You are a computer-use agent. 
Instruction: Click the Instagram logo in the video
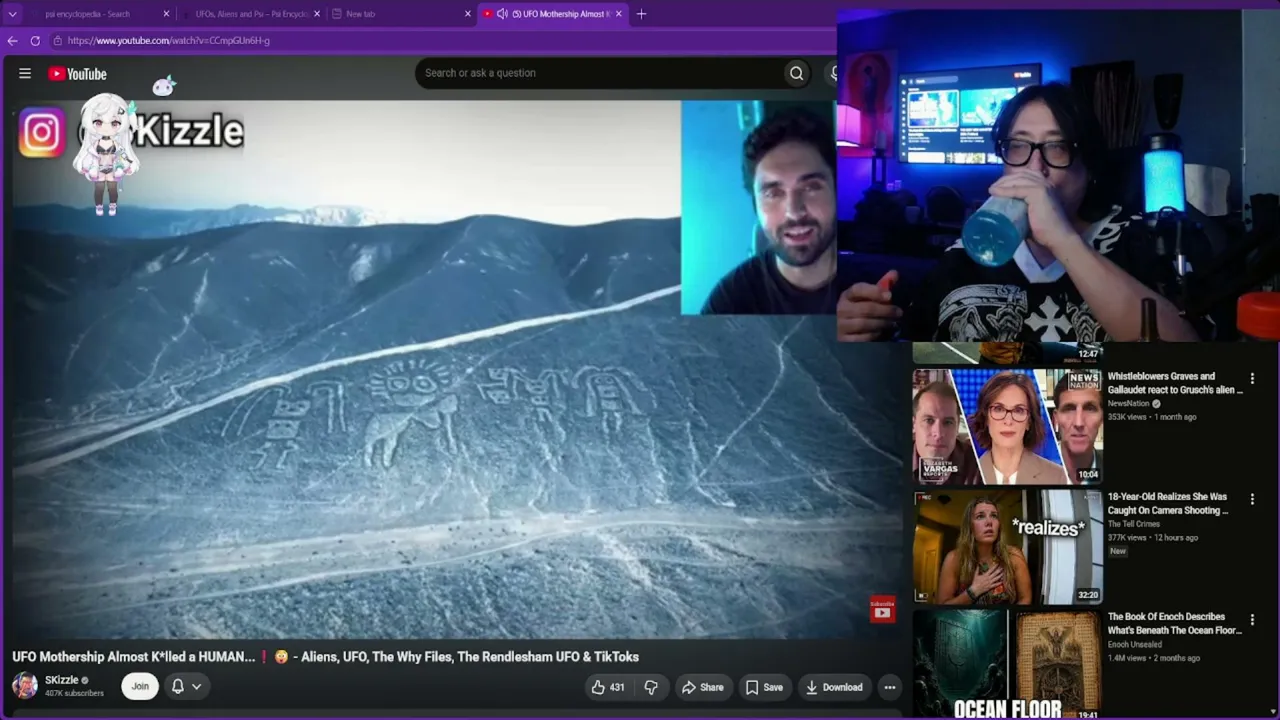click(41, 133)
